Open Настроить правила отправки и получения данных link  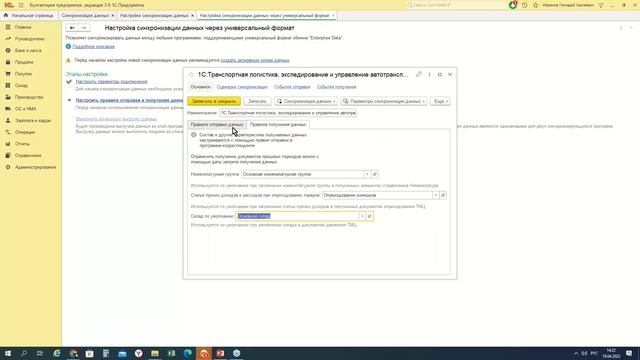(129, 100)
